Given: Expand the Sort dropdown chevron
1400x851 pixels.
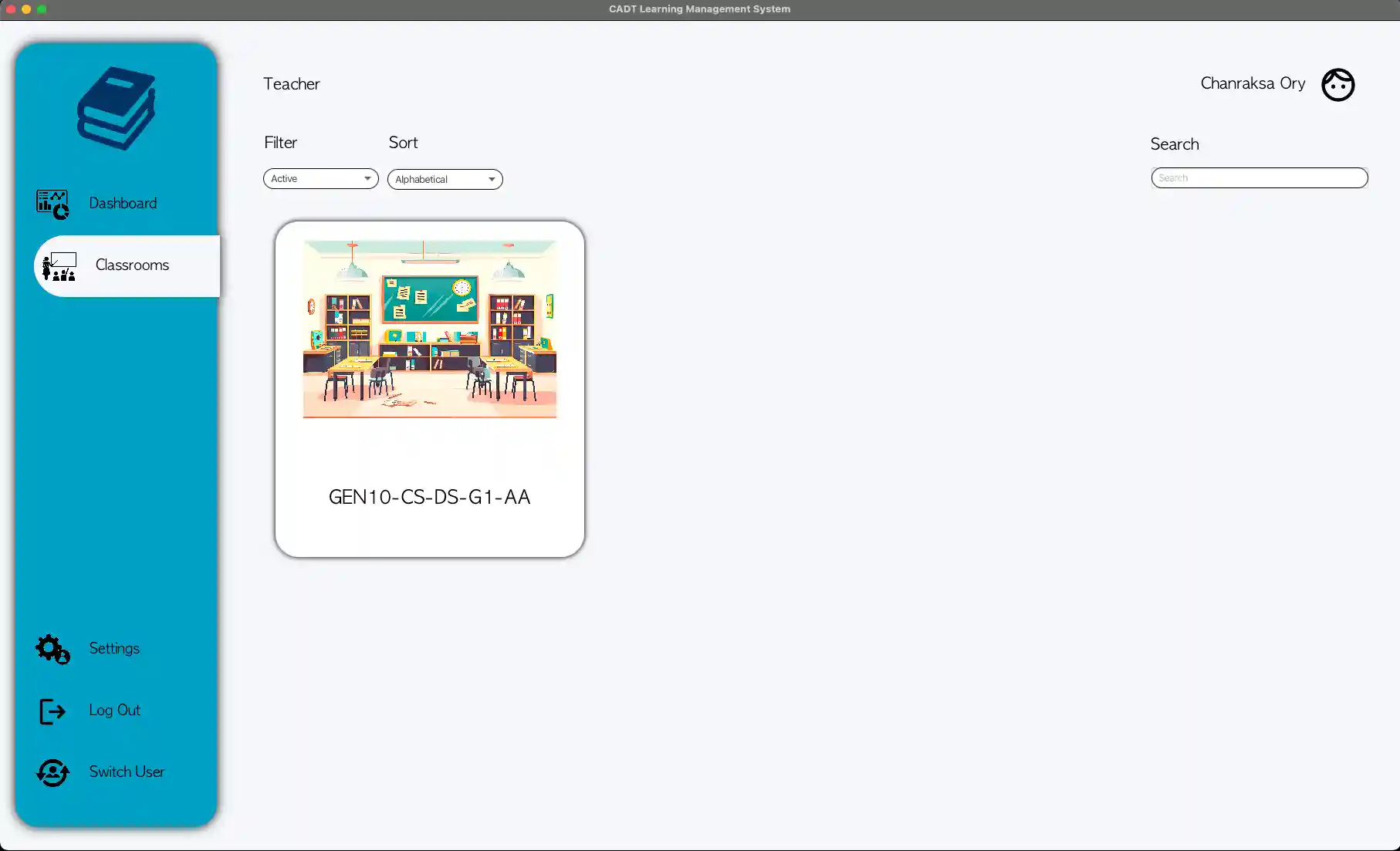Looking at the screenshot, I should [491, 179].
